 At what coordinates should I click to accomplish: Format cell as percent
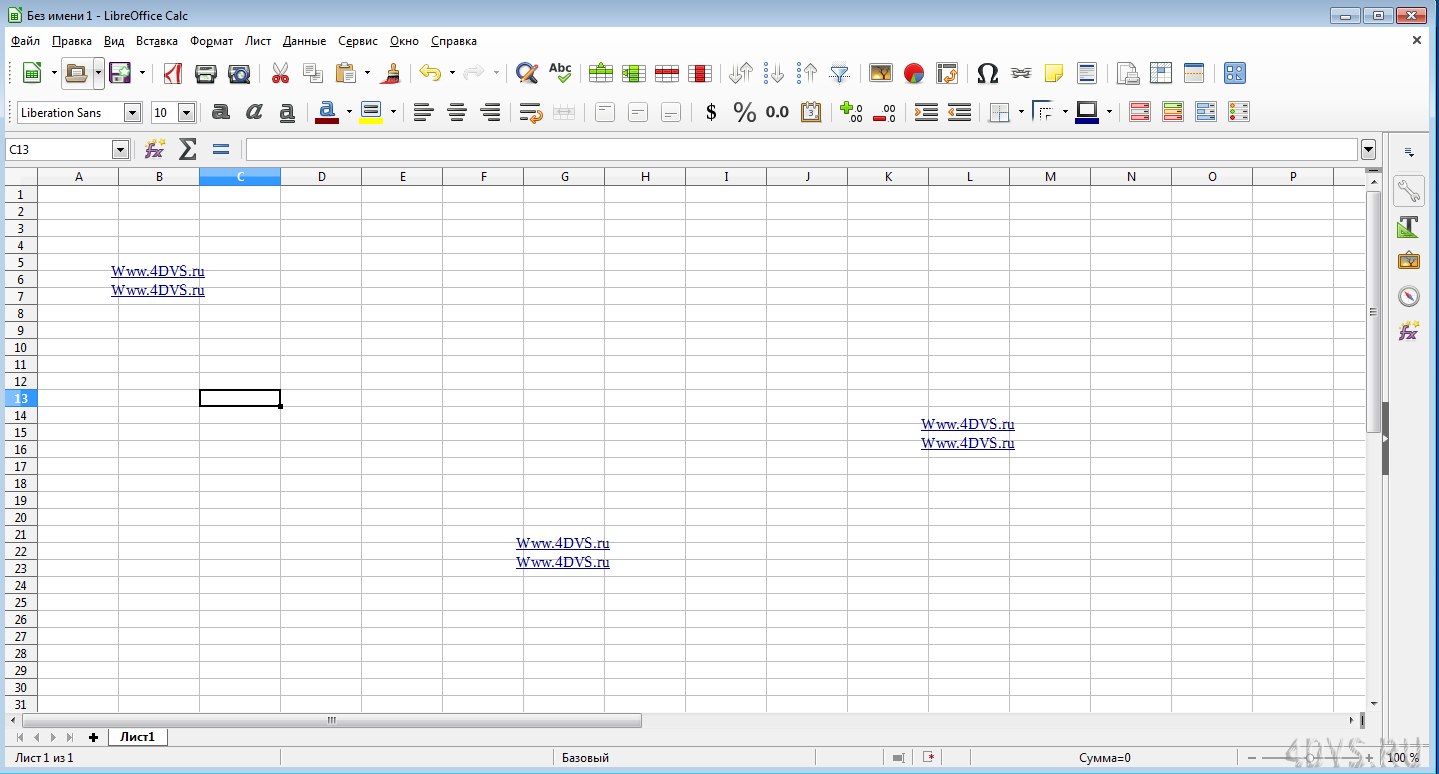(x=744, y=113)
